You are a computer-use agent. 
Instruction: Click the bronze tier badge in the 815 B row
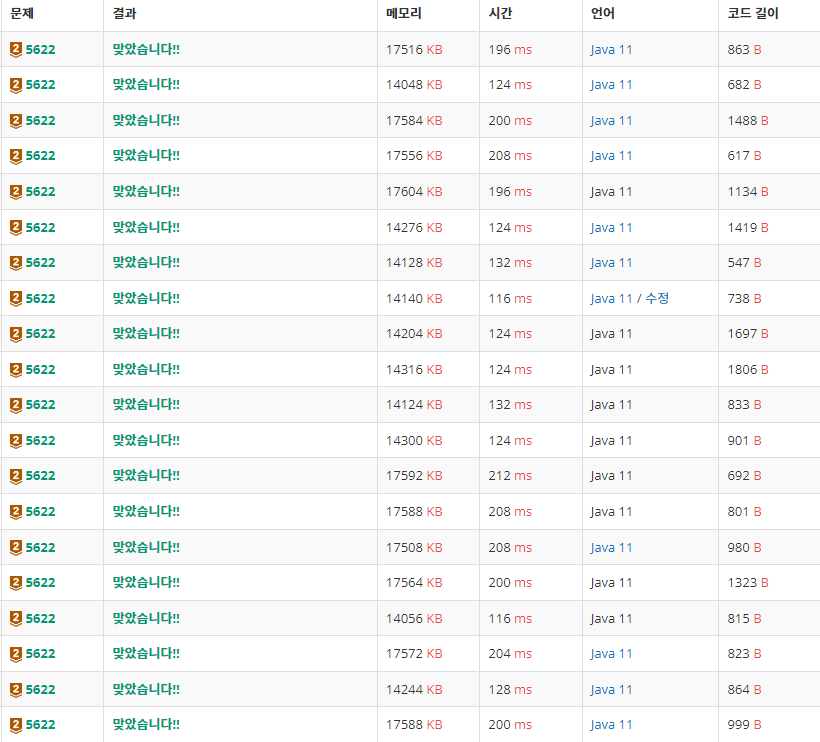click(16, 619)
